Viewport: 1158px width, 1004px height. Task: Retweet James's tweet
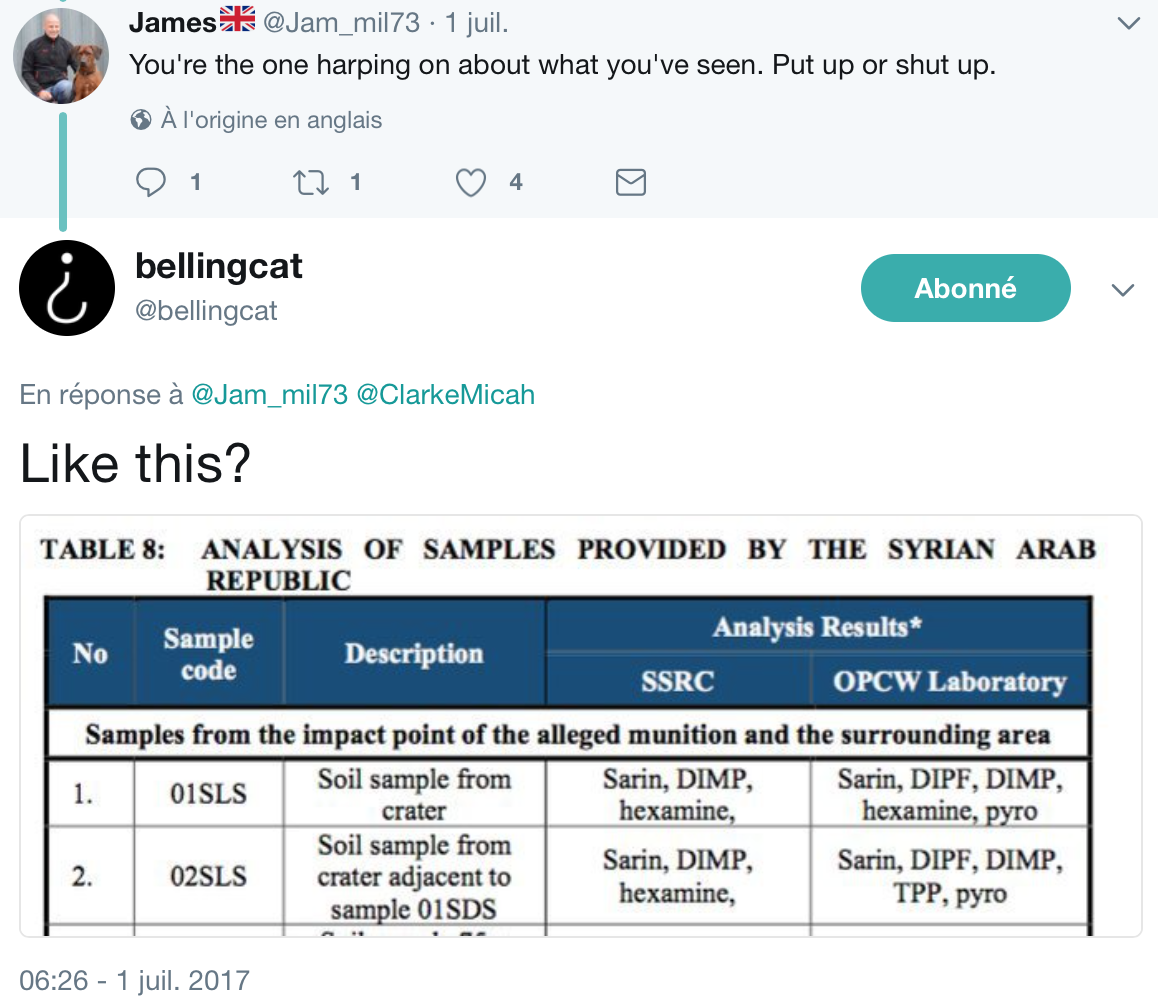coord(310,182)
